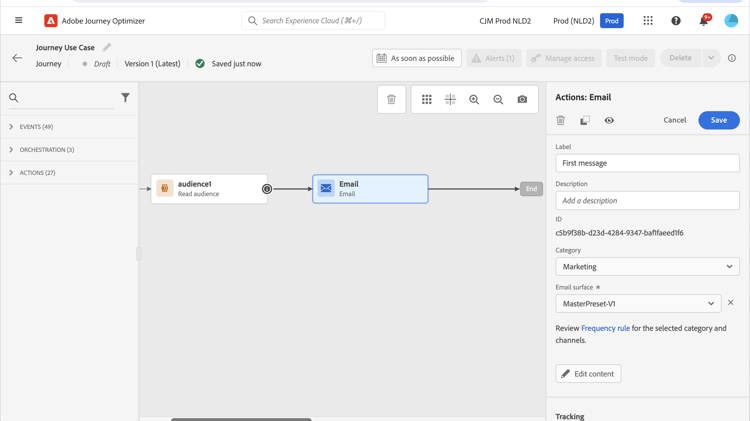Screen dimensions: 750x421
Task: Click the grid layout icon in canvas toolbar
Action: 427,99
